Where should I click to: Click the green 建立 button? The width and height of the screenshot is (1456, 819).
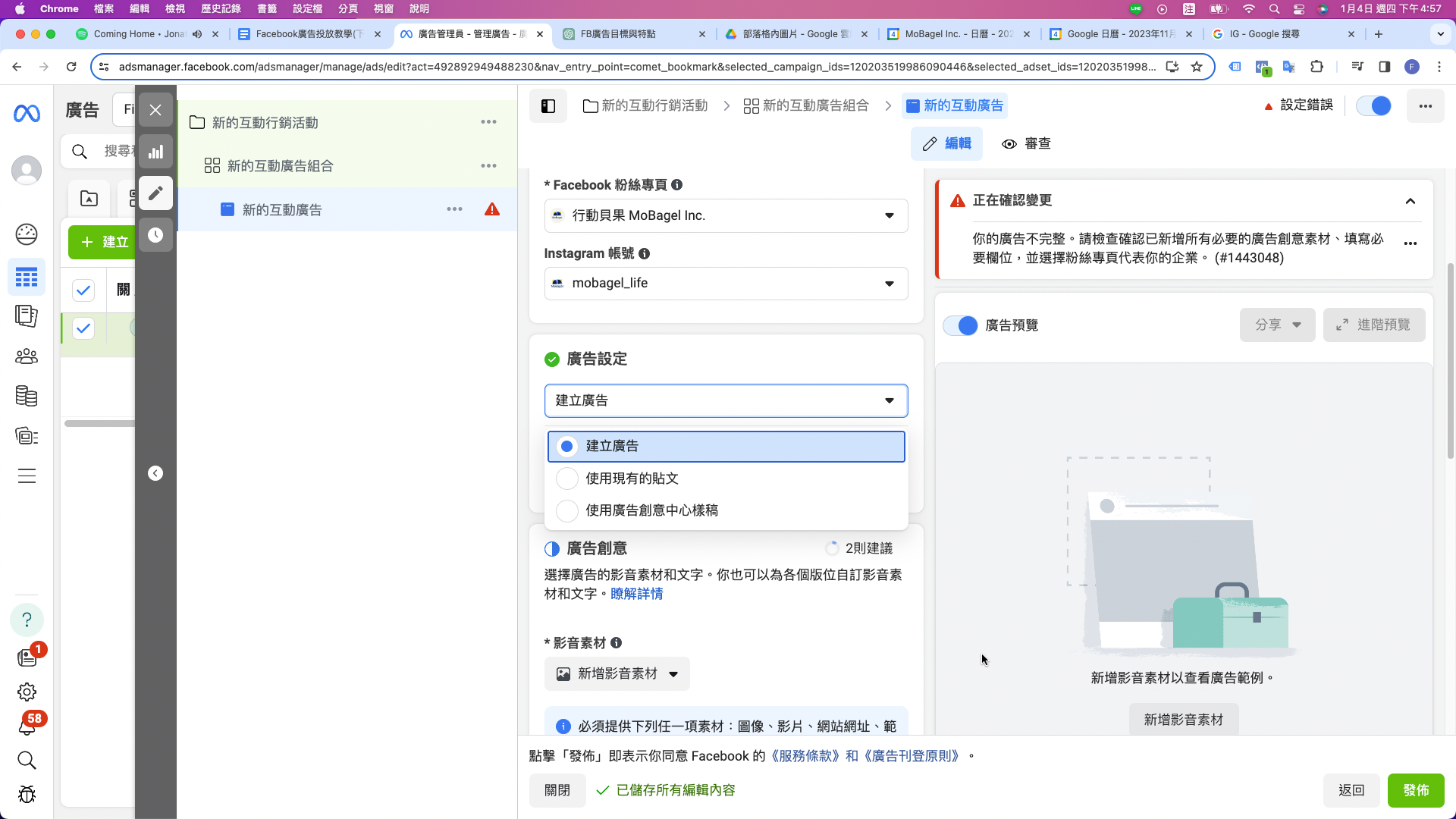click(102, 243)
